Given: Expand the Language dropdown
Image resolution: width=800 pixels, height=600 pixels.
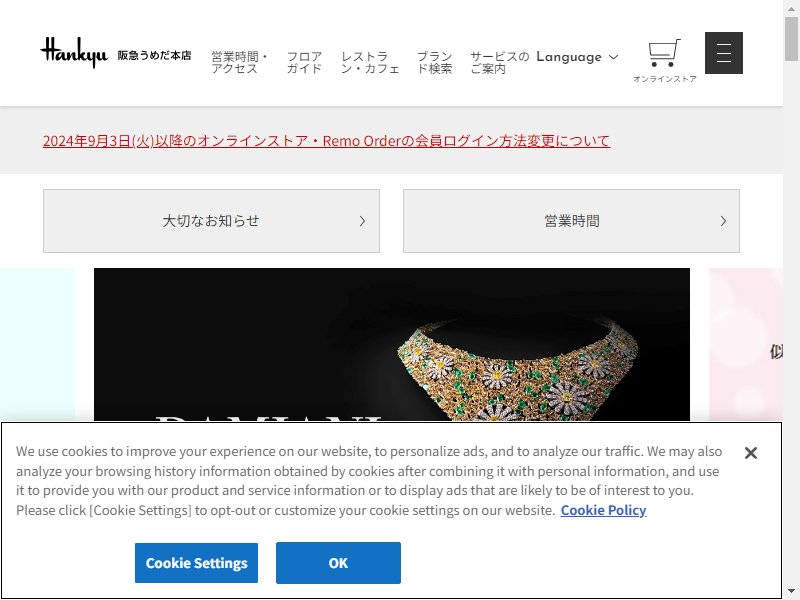Looking at the screenshot, I should pos(577,57).
